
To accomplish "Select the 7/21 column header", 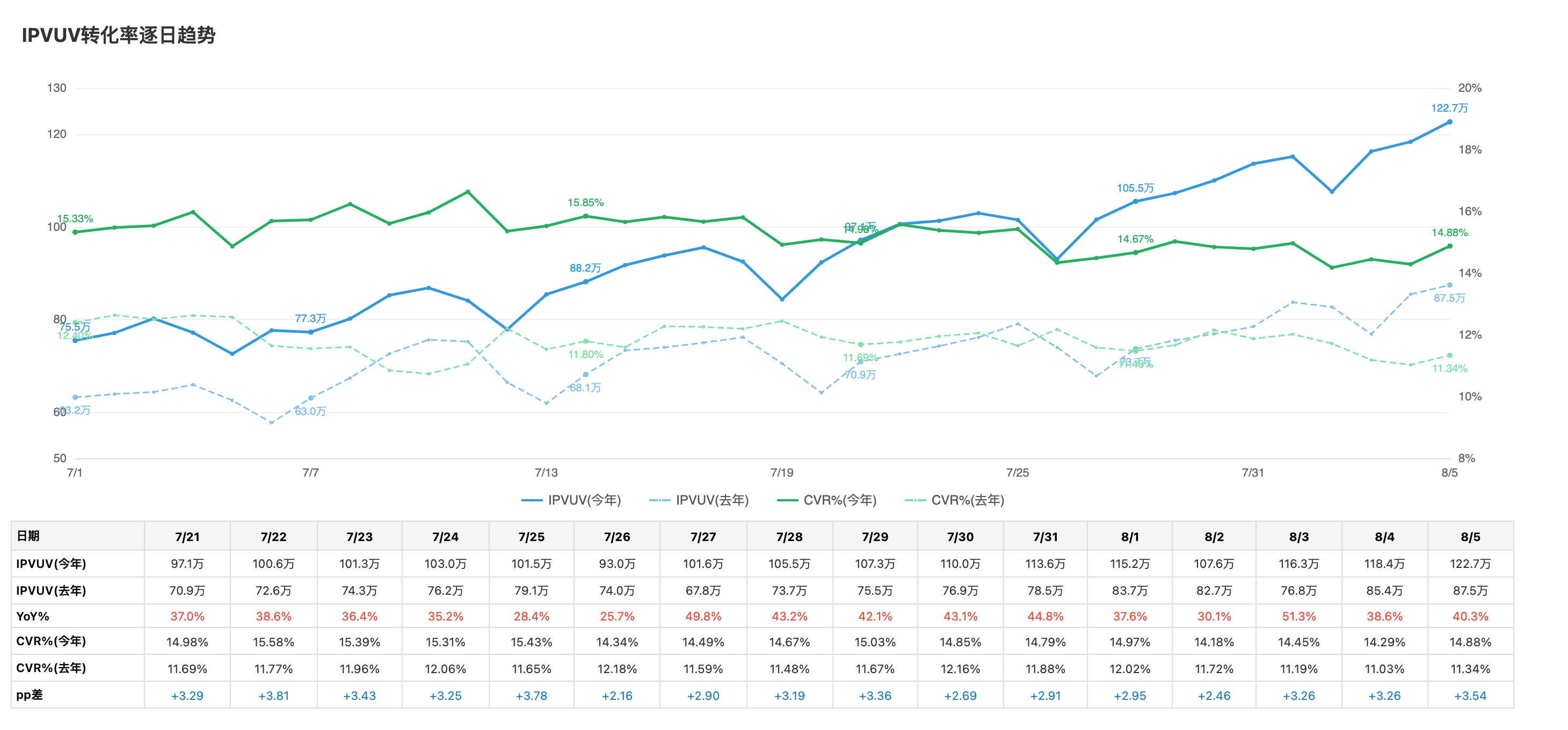I will pos(187,537).
